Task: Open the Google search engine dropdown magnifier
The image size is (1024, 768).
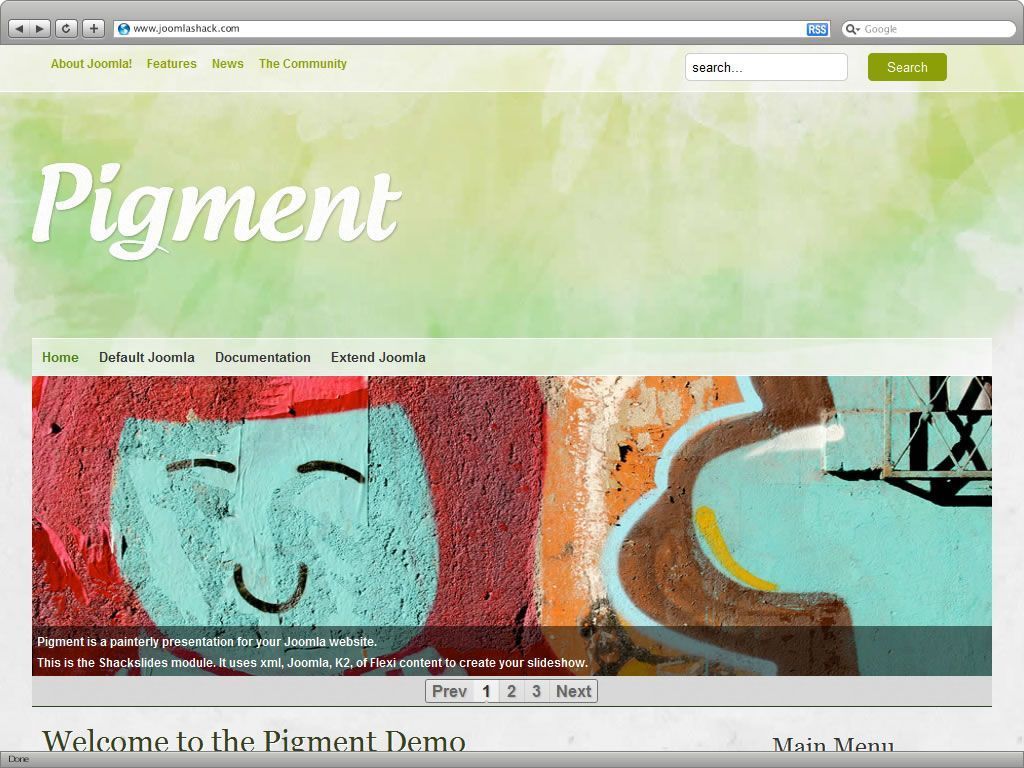Action: (x=852, y=29)
